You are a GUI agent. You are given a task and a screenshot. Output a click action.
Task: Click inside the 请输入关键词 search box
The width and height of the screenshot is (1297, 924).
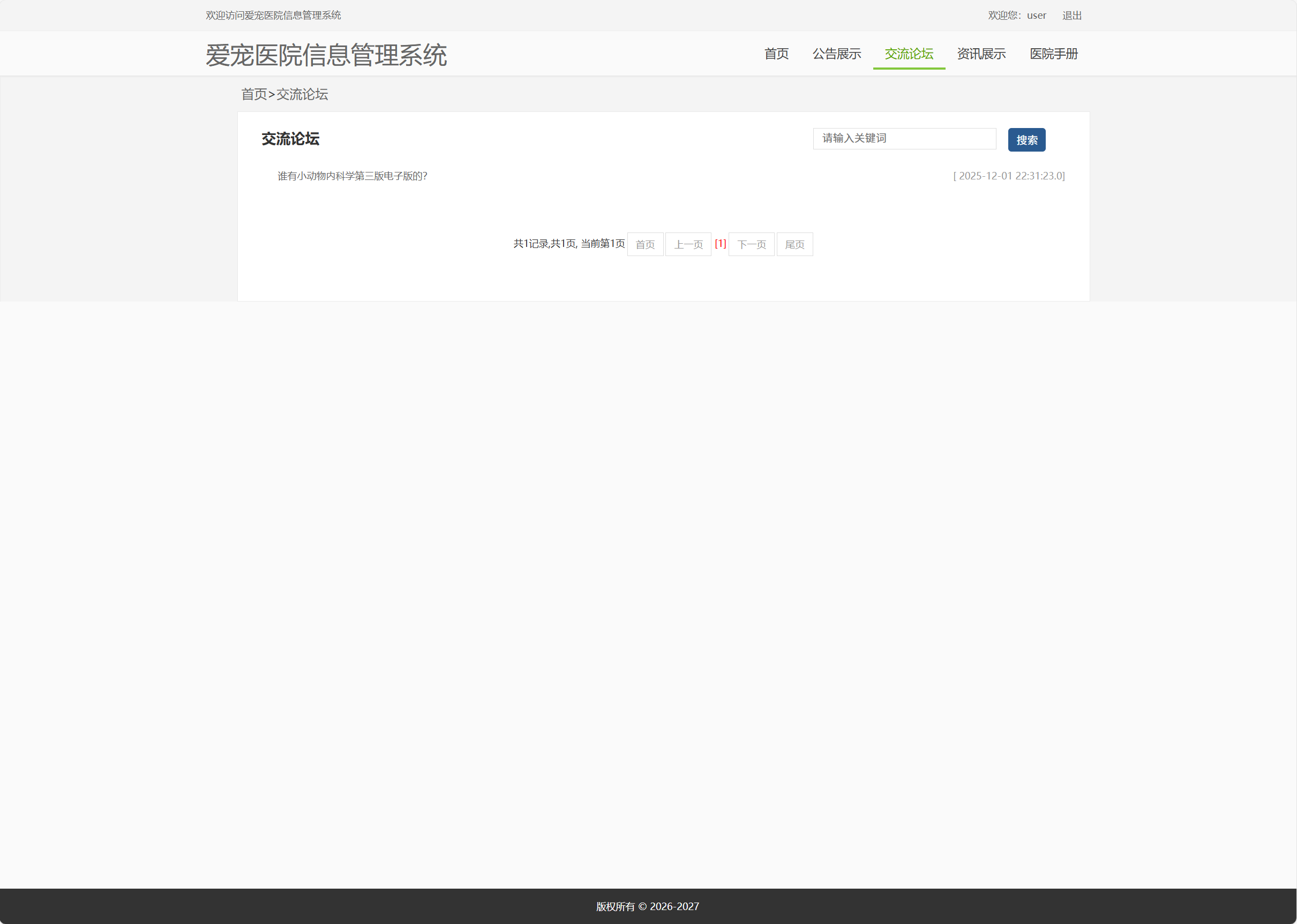[904, 138]
